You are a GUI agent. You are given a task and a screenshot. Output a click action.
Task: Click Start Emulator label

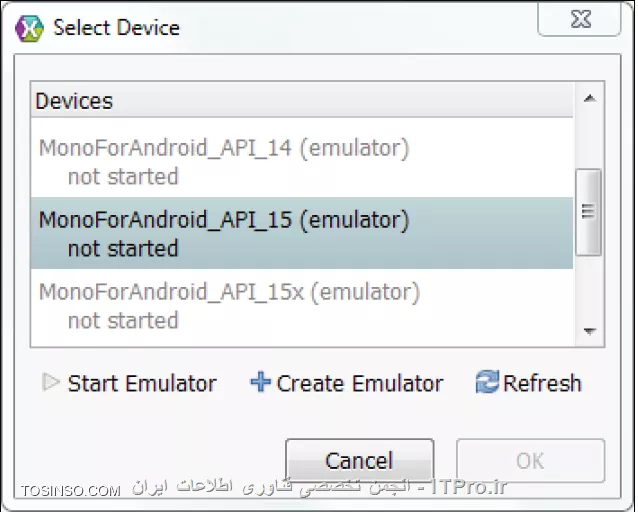(x=142, y=383)
